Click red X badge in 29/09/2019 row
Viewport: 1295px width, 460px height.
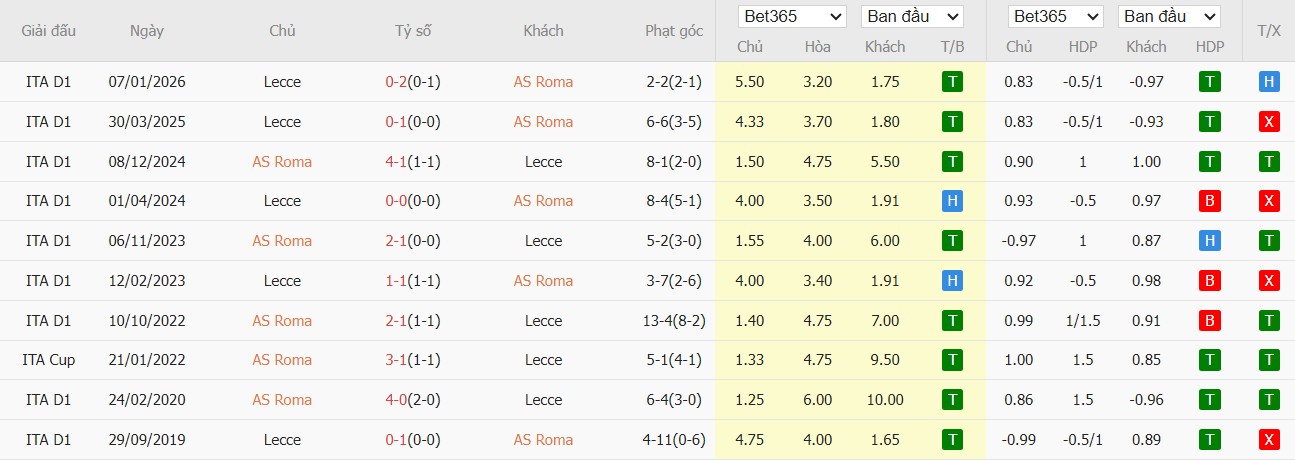1269,440
